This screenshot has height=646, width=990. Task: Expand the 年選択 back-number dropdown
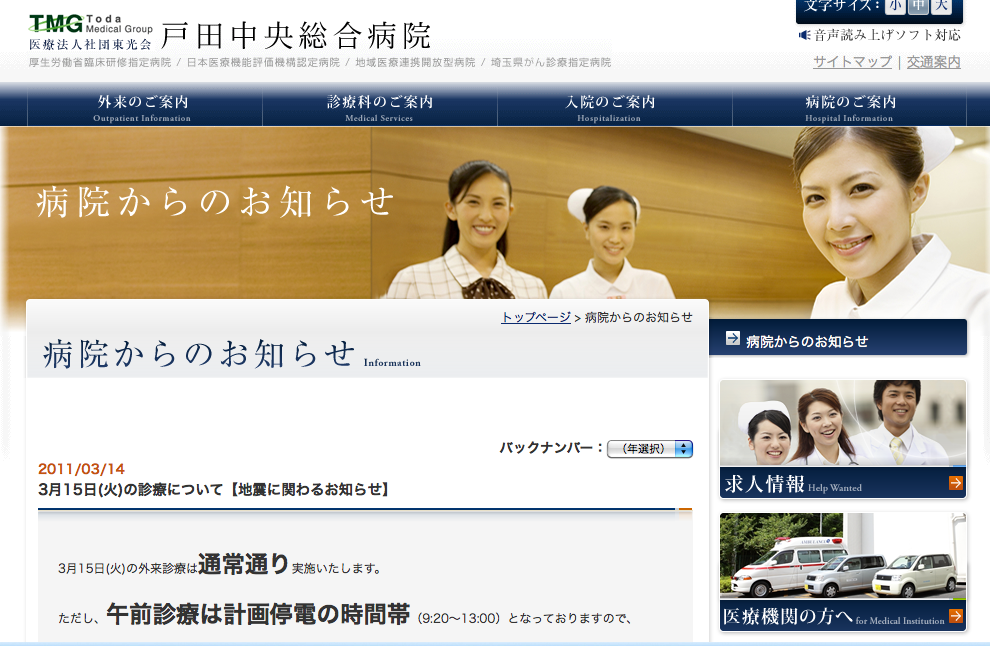pos(650,449)
